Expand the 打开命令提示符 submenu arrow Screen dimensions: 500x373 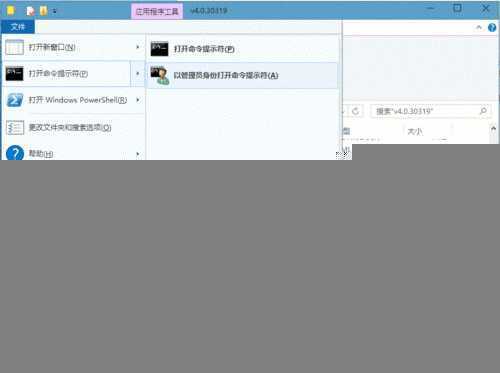[x=138, y=74]
